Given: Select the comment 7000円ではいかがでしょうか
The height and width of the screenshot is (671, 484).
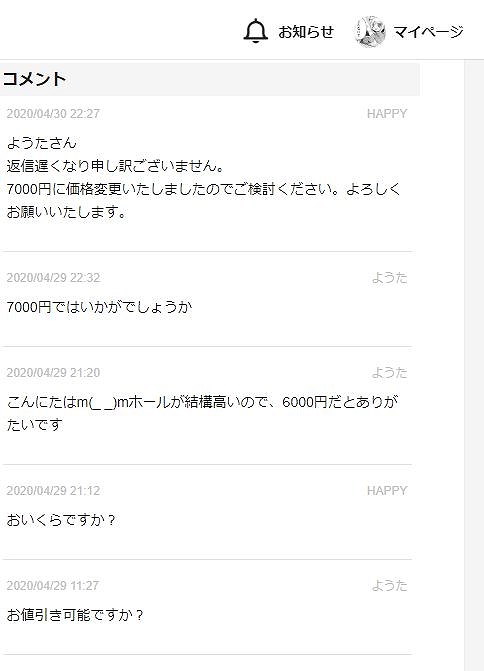Looking at the screenshot, I should click(x=99, y=307).
